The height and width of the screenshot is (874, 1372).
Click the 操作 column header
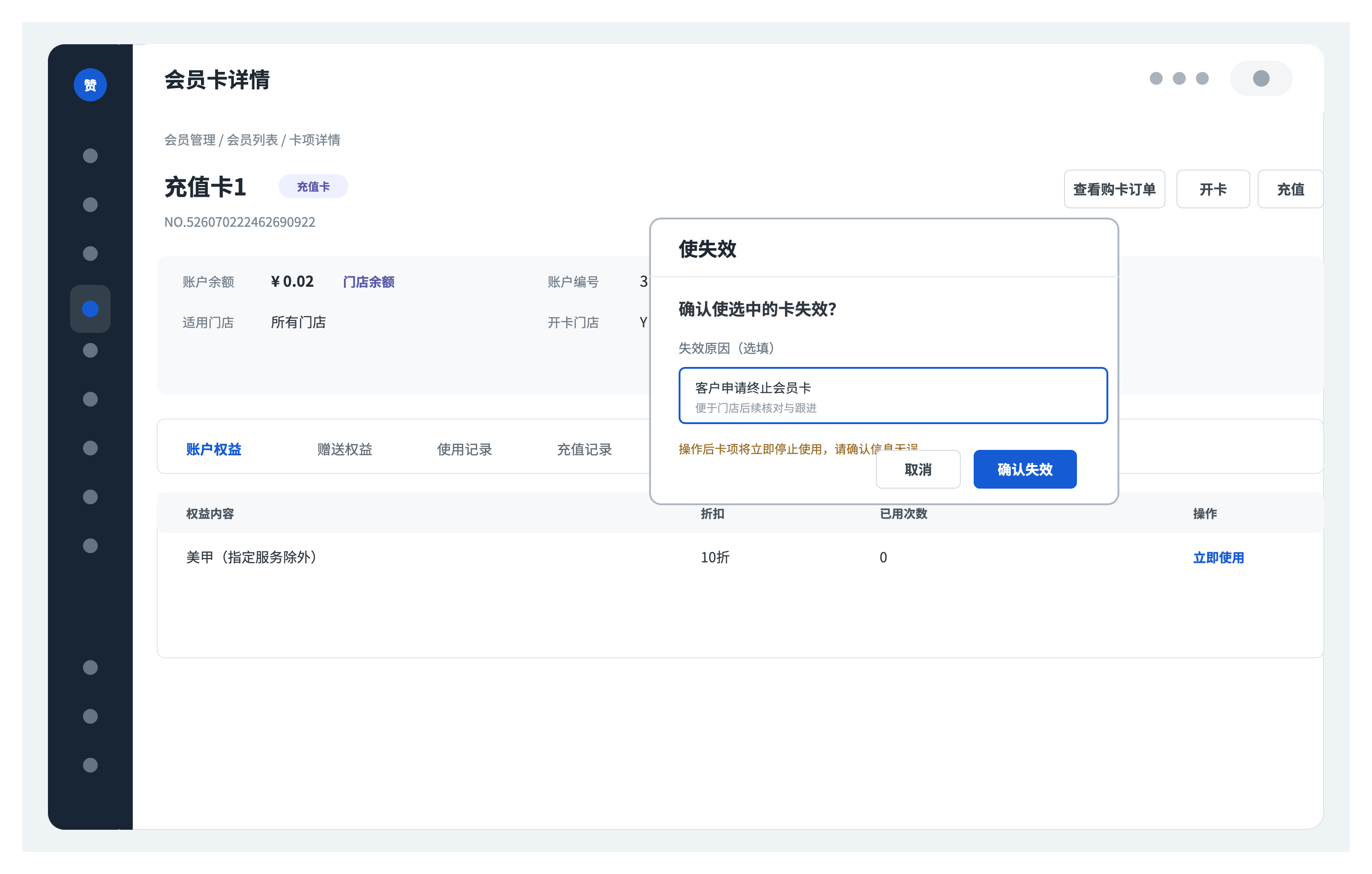tap(1205, 514)
